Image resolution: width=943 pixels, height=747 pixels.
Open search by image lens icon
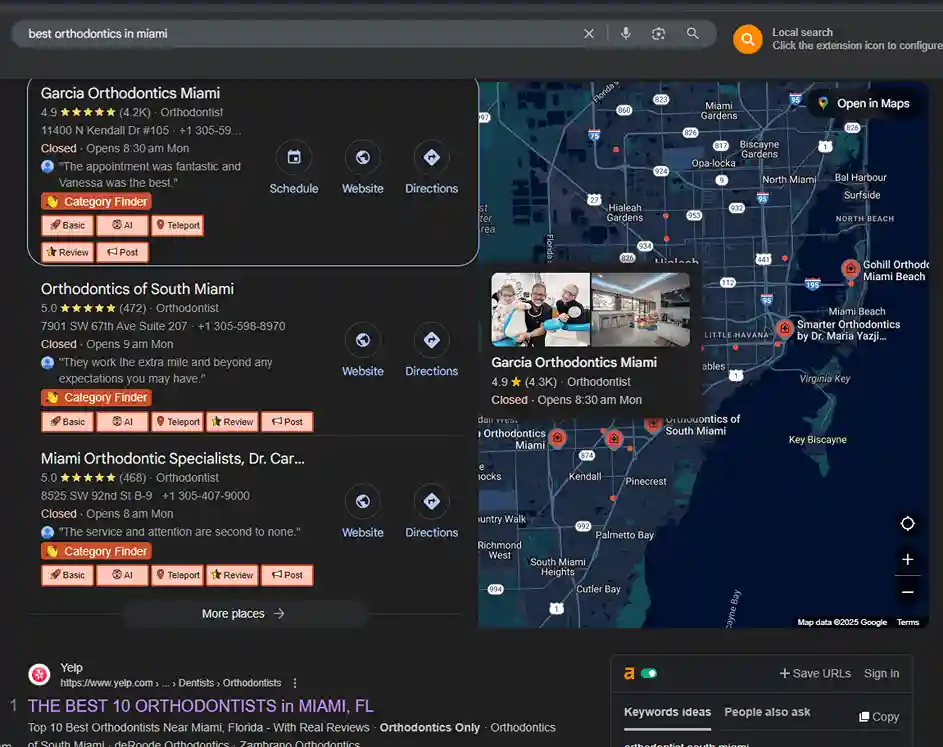[658, 34]
